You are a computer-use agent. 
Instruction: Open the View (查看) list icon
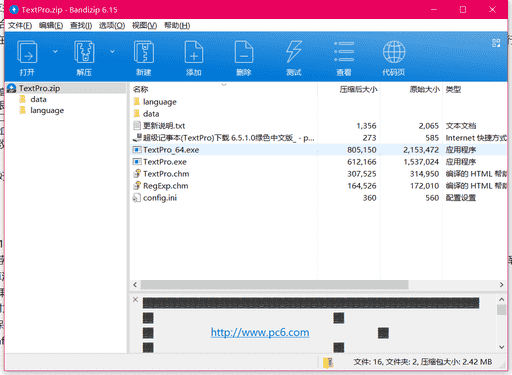pyautogui.click(x=344, y=52)
